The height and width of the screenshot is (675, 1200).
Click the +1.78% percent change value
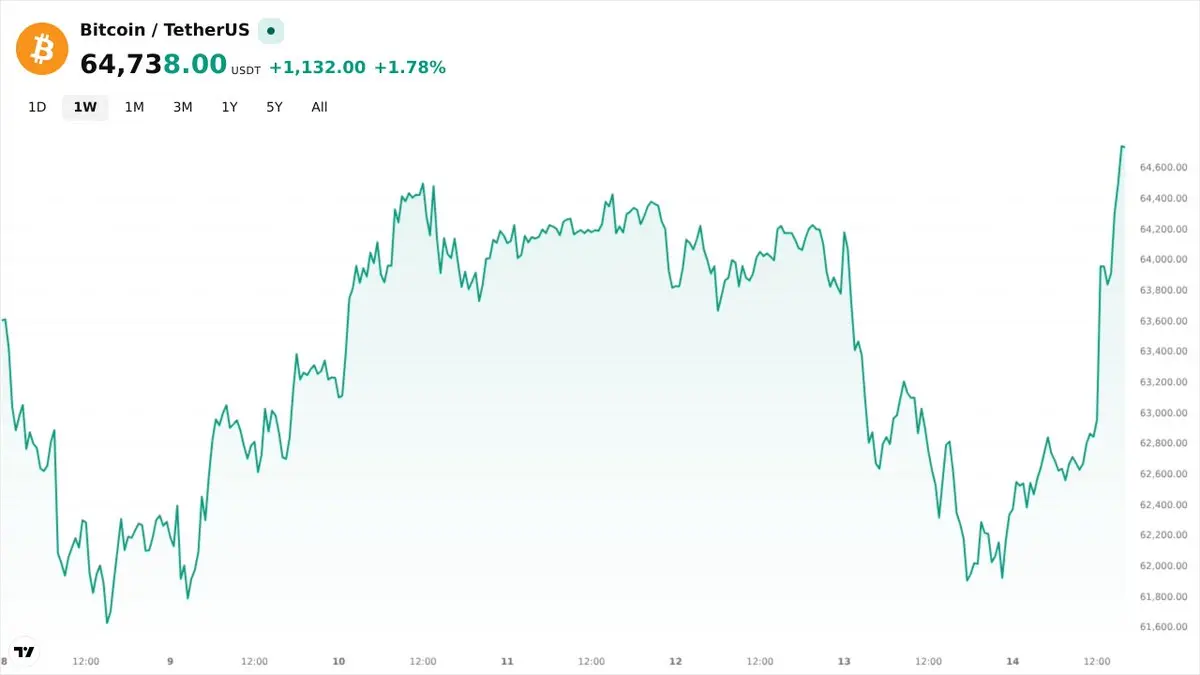point(410,67)
